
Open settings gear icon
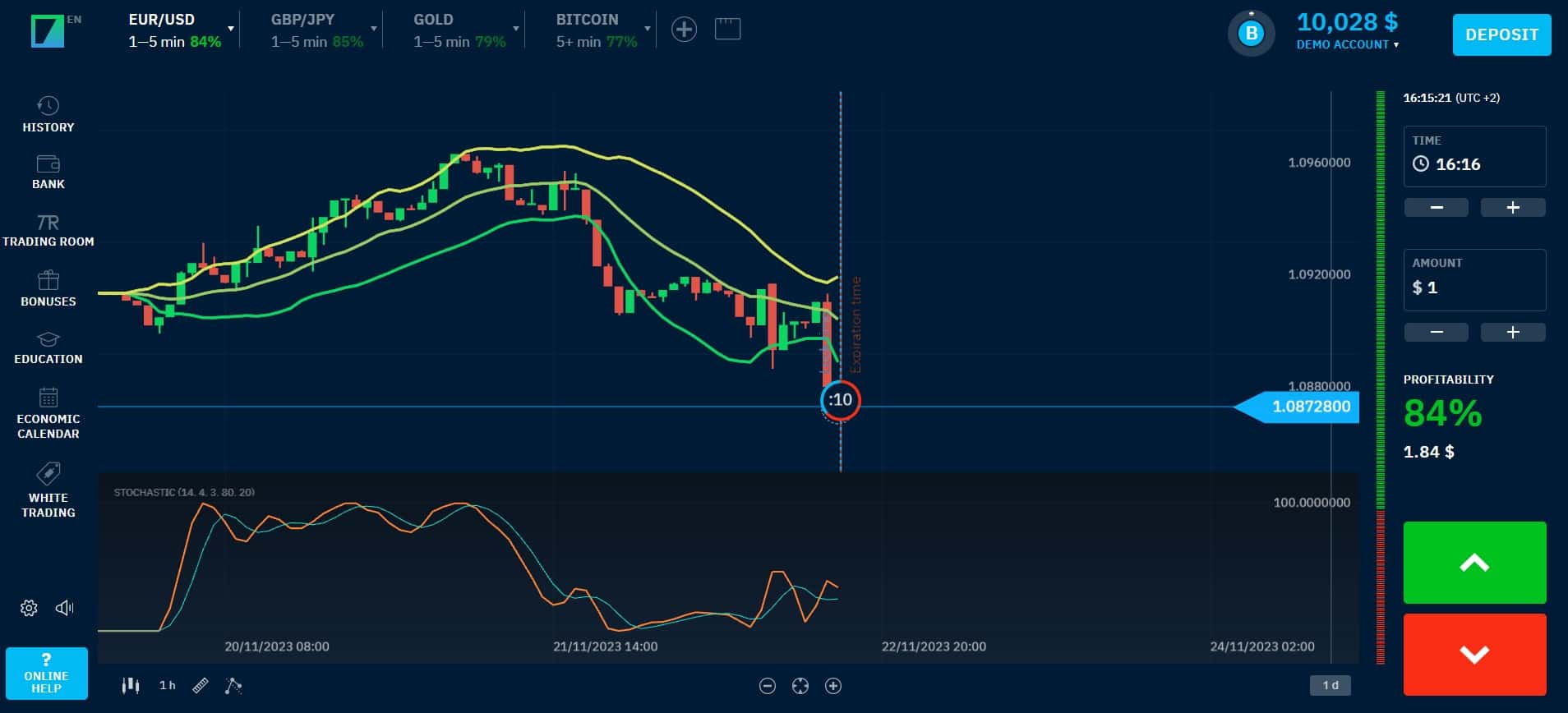(x=29, y=608)
